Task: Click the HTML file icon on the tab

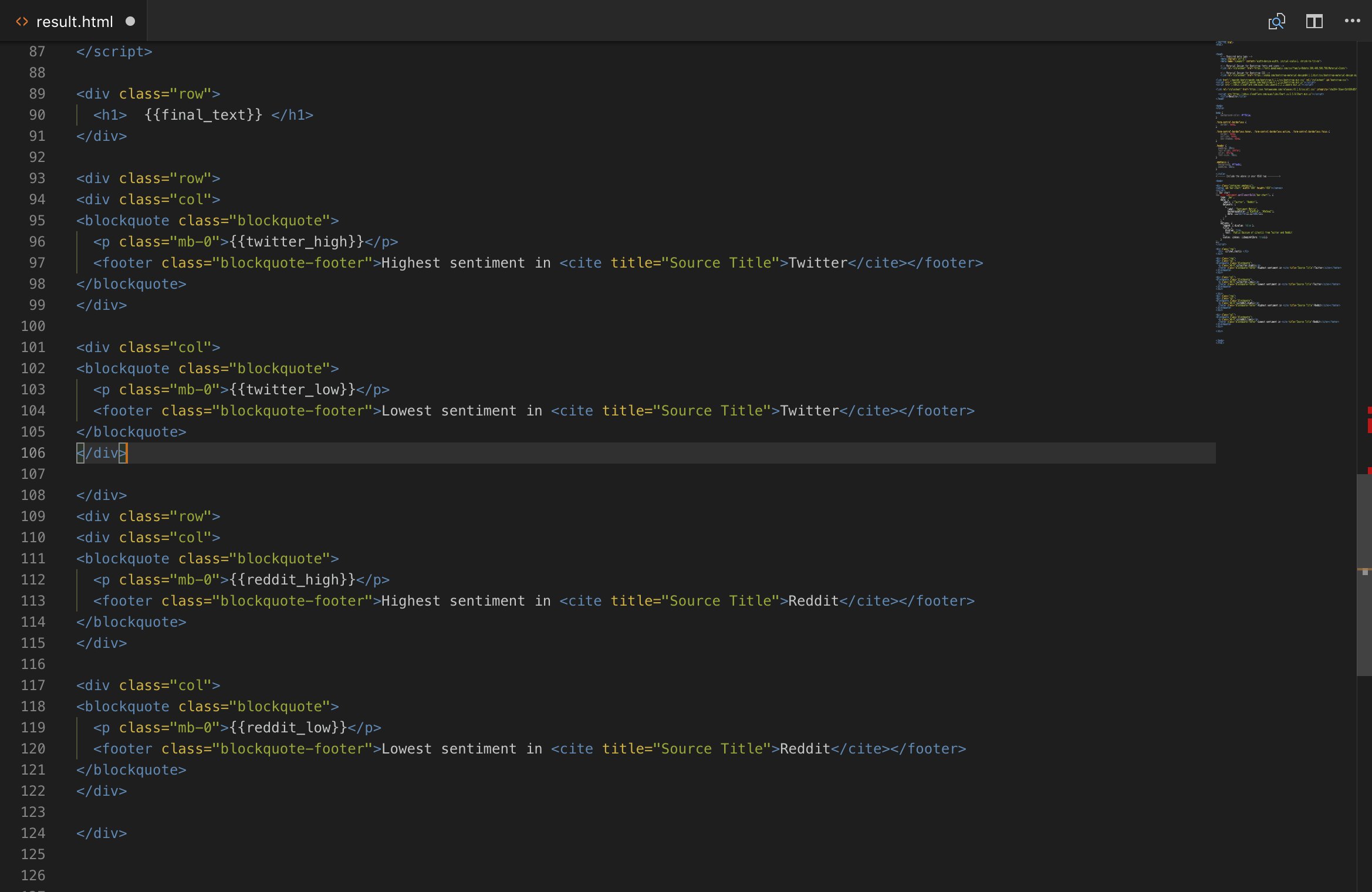Action: tap(22, 22)
